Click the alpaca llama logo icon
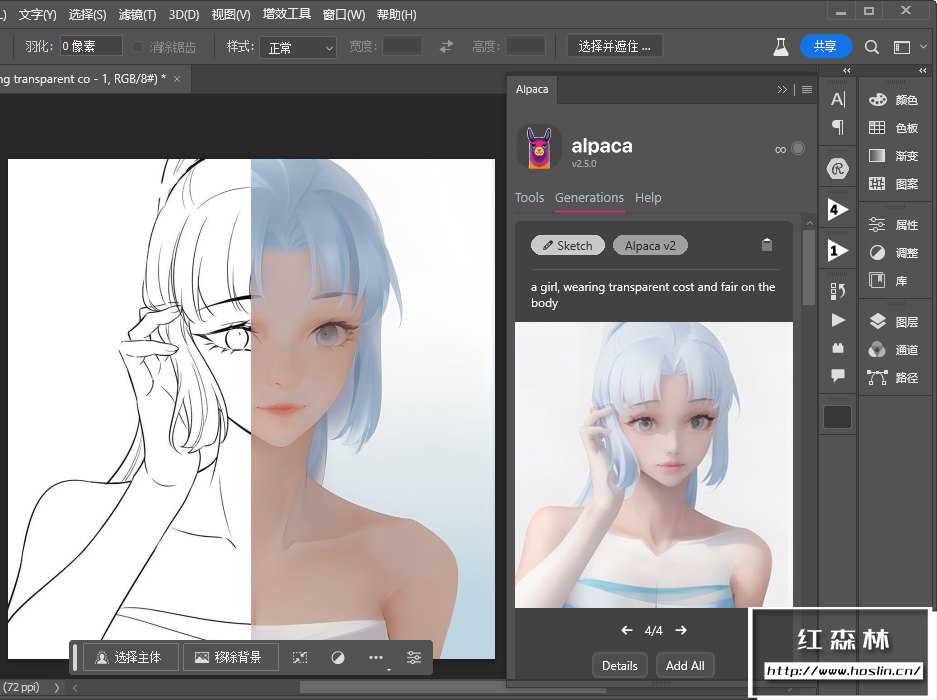This screenshot has width=937, height=700. tap(539, 147)
